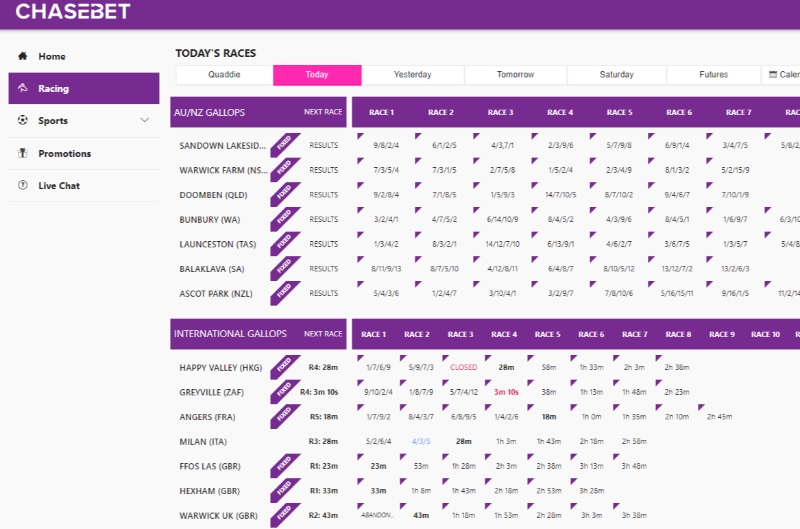
Task: Open the Saturday tab
Action: pos(616,74)
